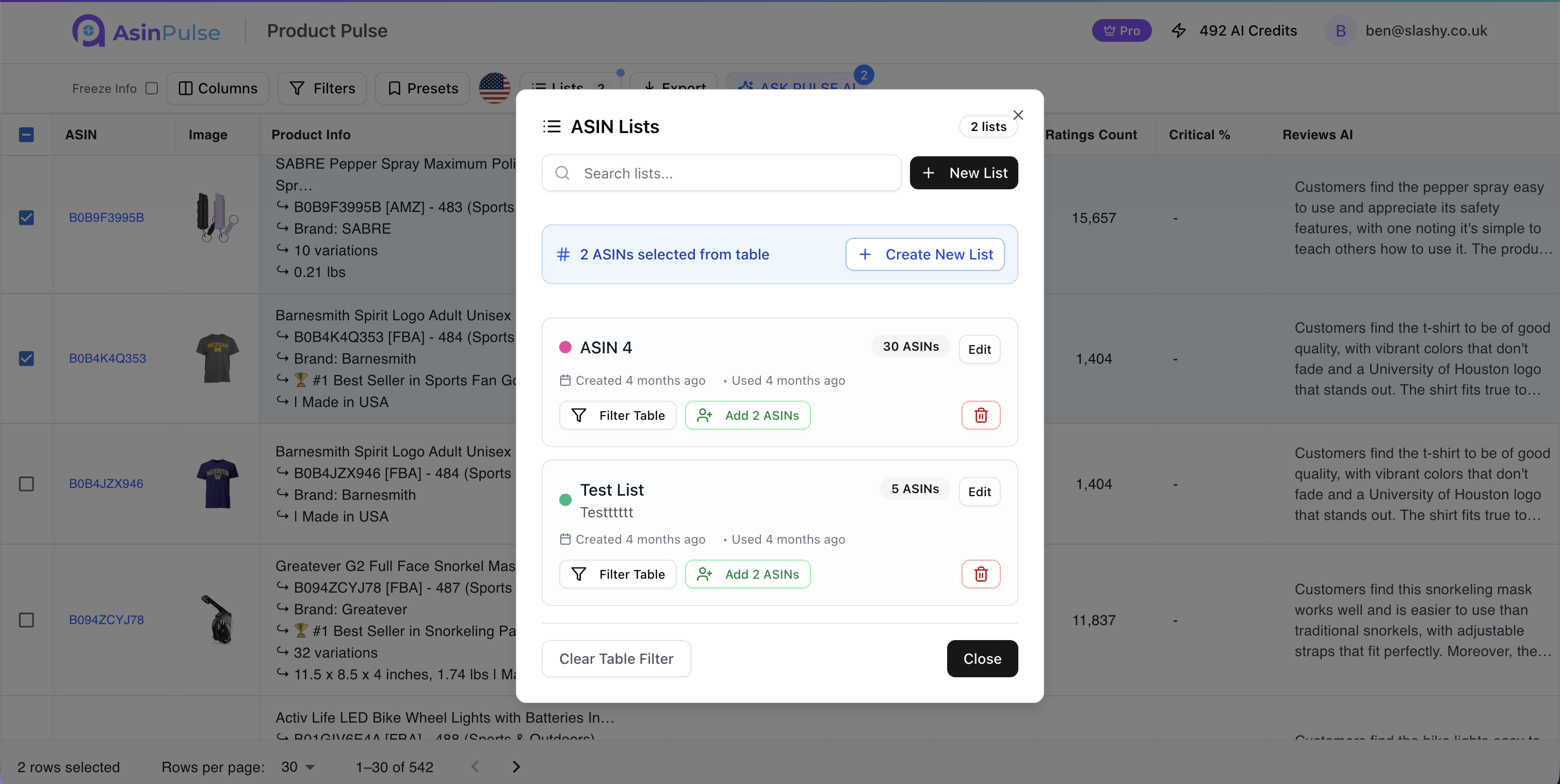Filter Table by ASIN 4 list
The width and height of the screenshot is (1560, 784).
coord(618,415)
